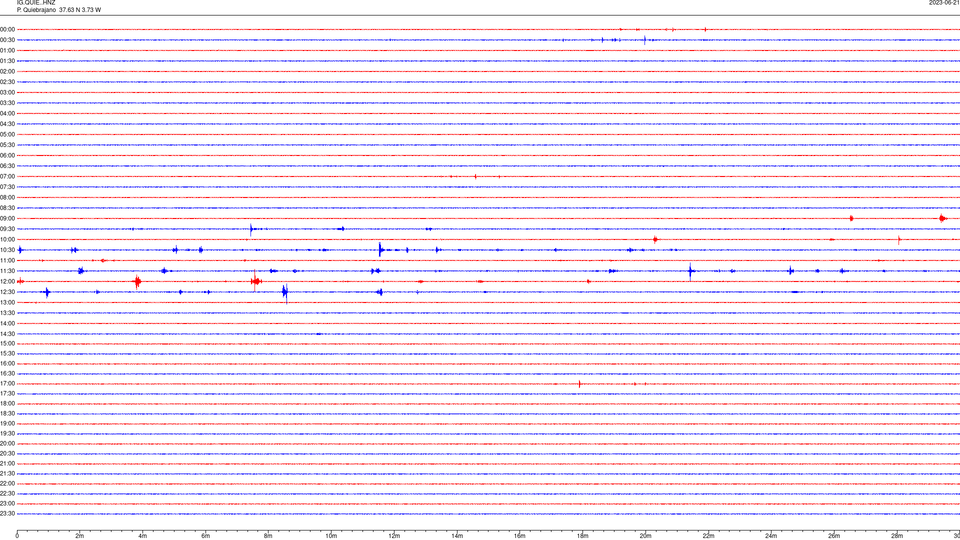
Task: Click the 18m tick label on time axis
Action: click(583, 536)
